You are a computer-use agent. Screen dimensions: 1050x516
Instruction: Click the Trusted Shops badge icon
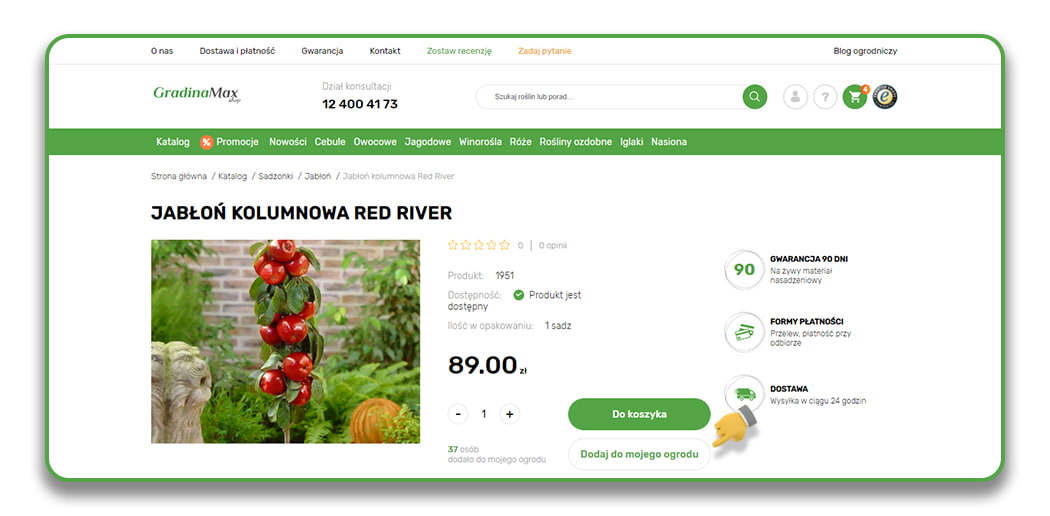(x=885, y=97)
